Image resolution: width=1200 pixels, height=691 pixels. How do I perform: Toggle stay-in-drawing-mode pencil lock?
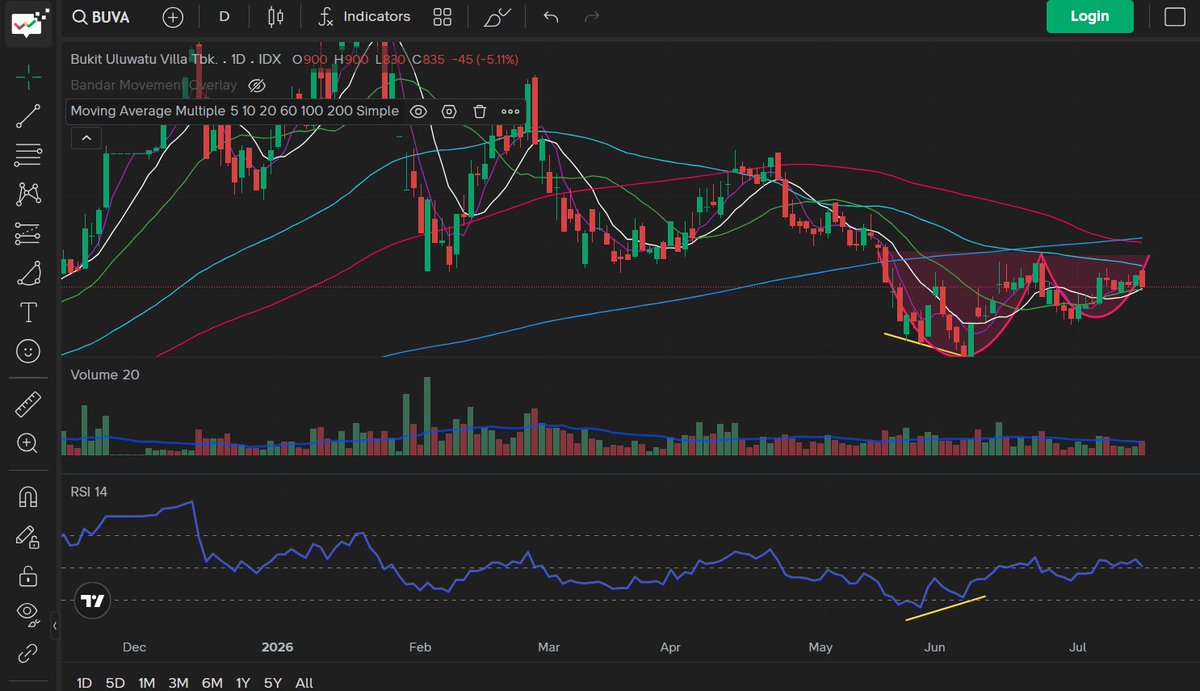[x=28, y=537]
